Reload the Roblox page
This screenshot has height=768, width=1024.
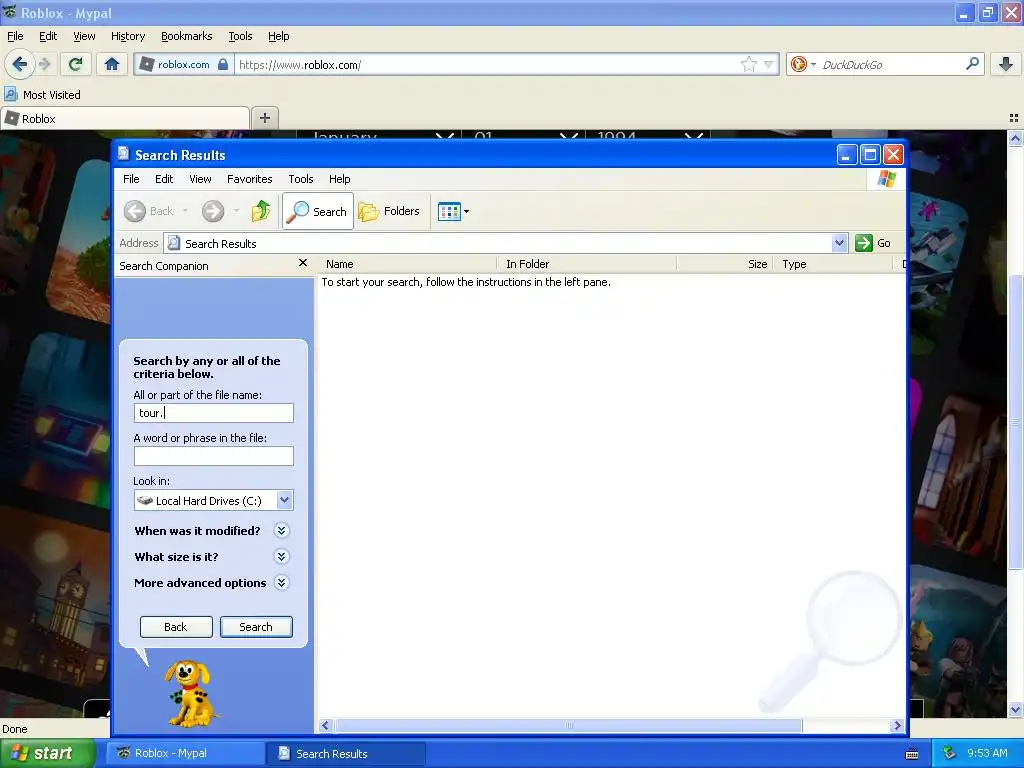tap(76, 64)
